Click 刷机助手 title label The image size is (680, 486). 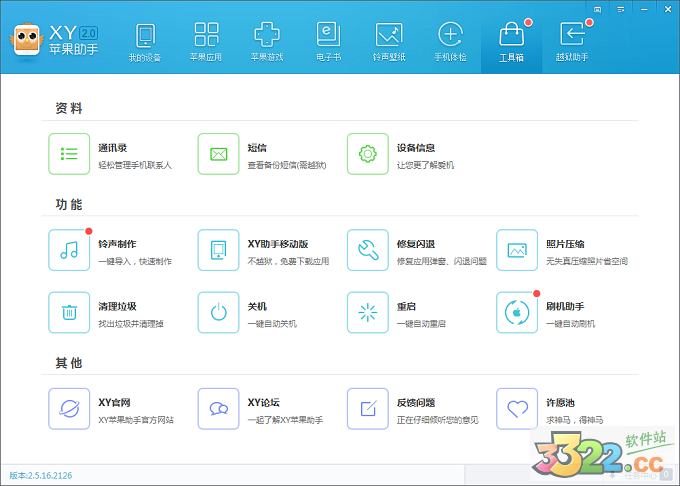pos(565,307)
